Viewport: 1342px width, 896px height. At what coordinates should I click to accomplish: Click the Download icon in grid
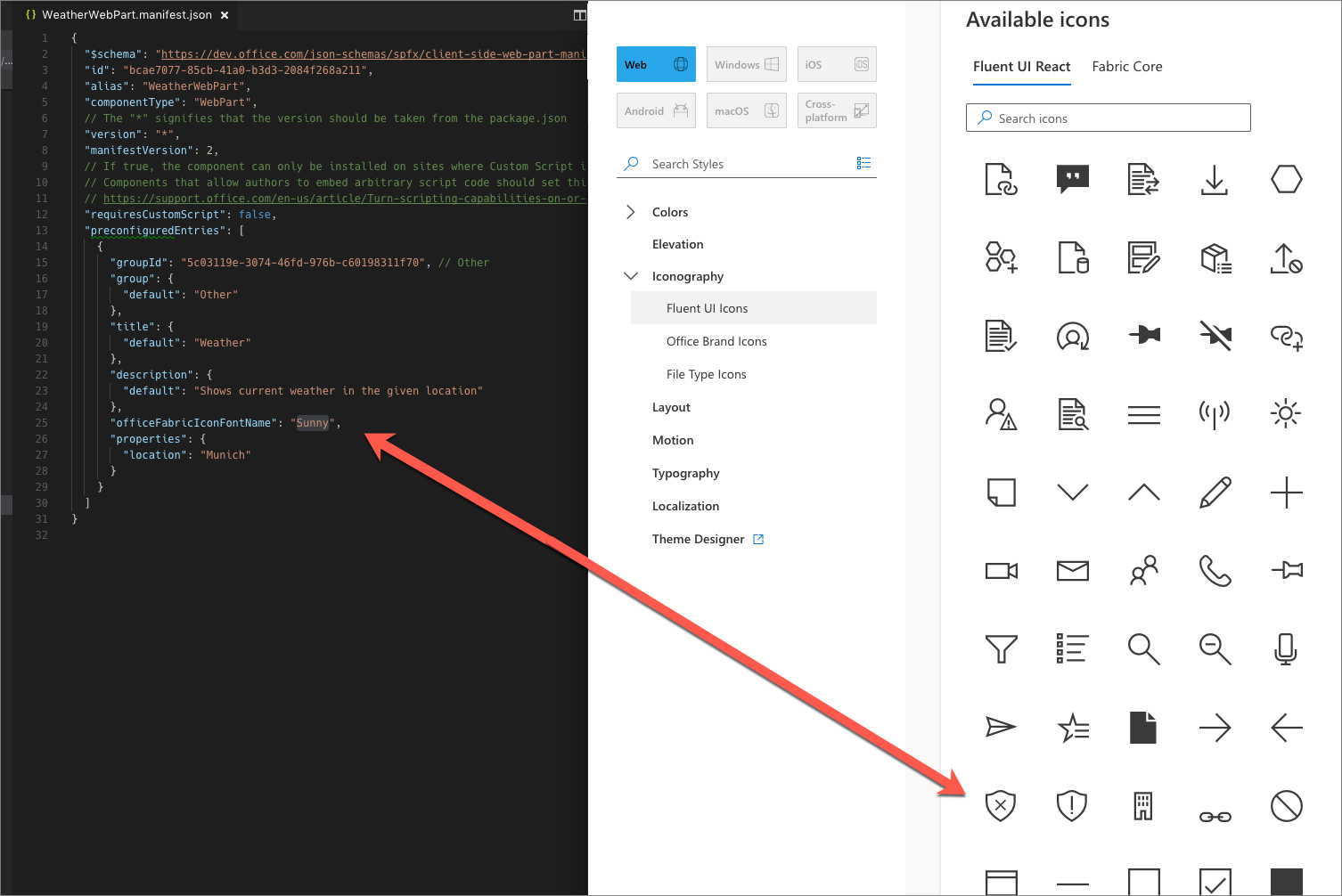1215,180
